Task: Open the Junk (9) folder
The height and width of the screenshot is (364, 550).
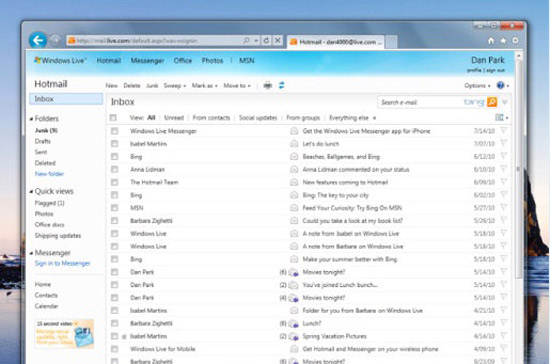Action: [46, 130]
